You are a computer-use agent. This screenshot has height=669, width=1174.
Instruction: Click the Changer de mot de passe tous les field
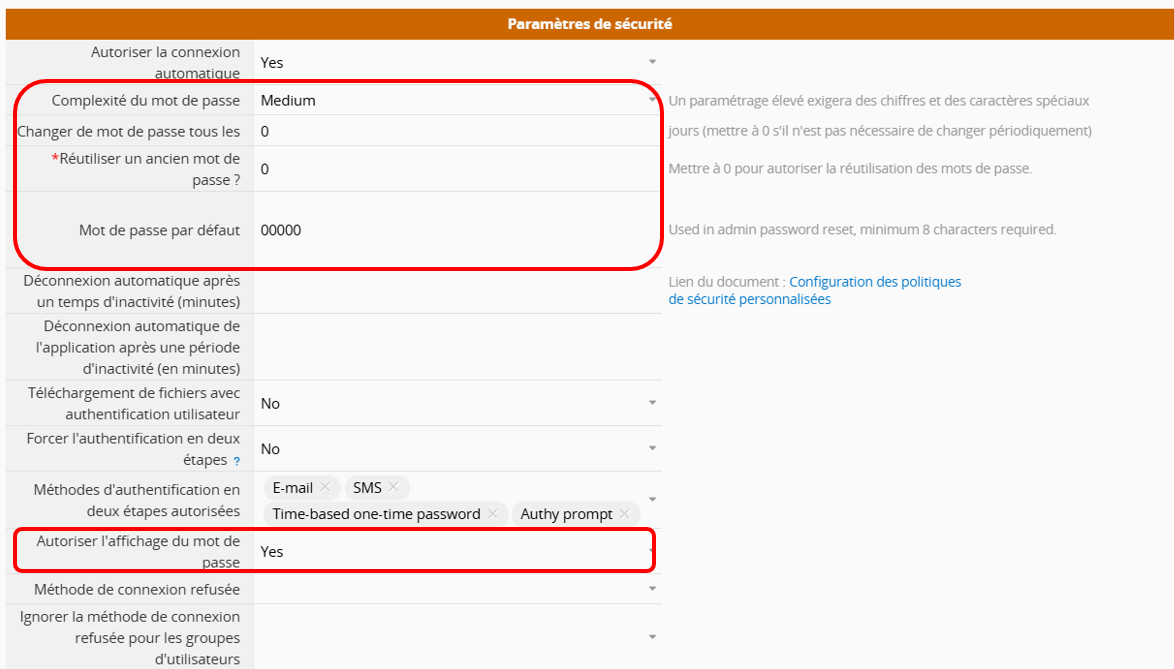click(x=457, y=131)
